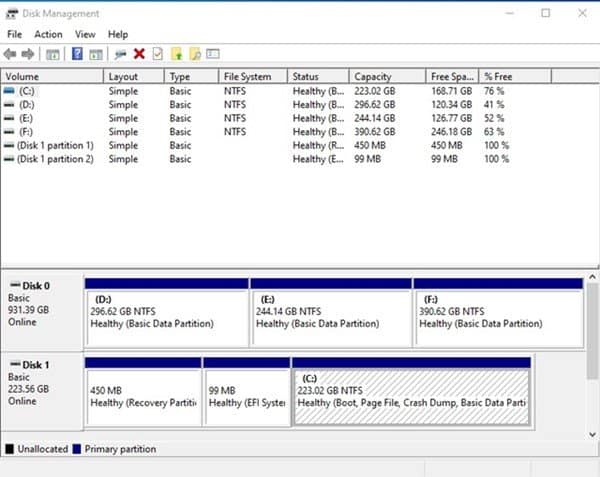Click the icon beside Disk 1 partition 2
Viewport: 600px width, 477px height.
pyautogui.click(x=9, y=159)
